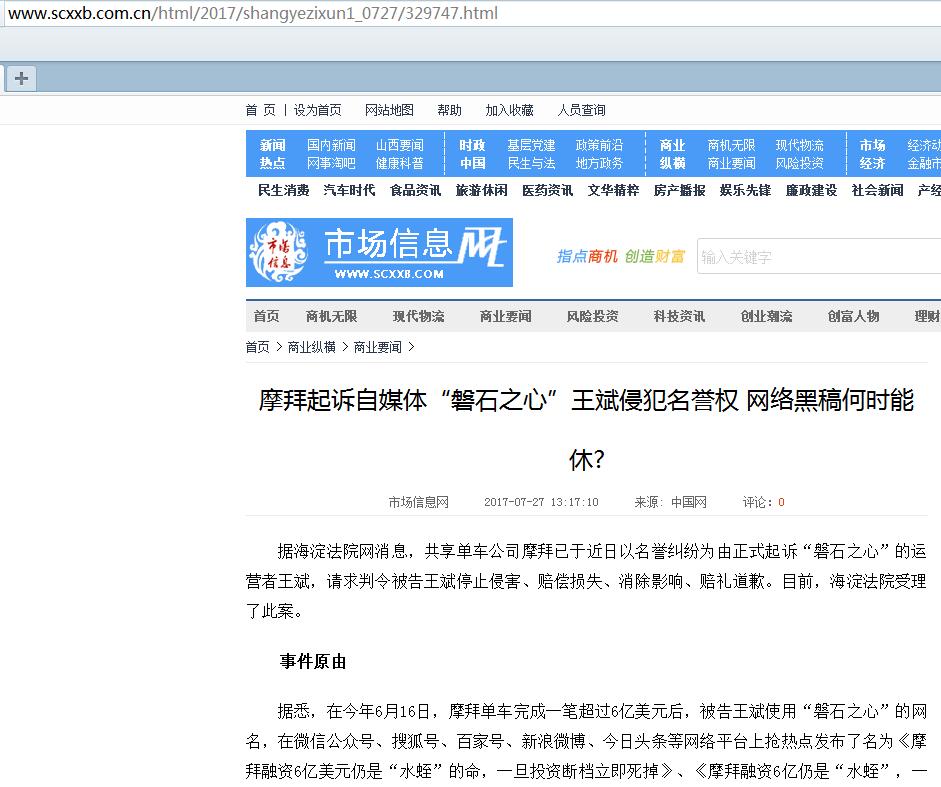941x787 pixels.
Task: Open the 娱乐先锋 channel link
Action: 745,190
